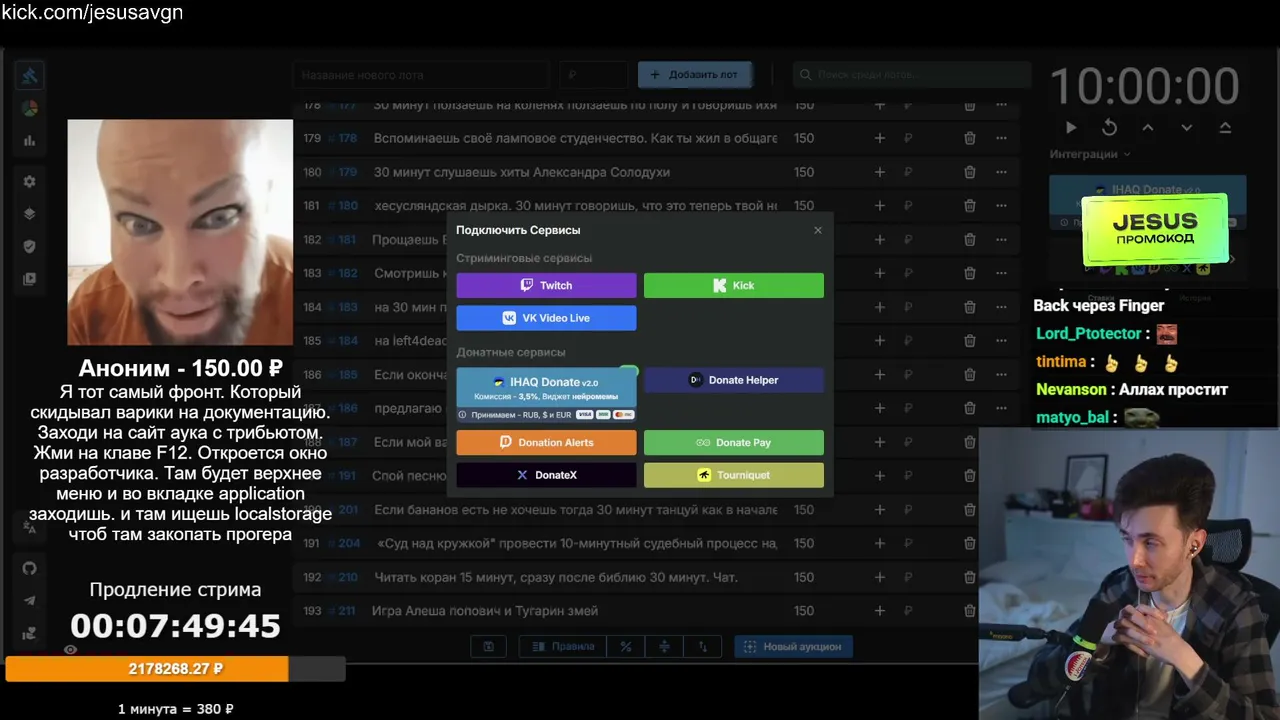The image size is (1280, 720).
Task: Connect the Kick streaming service
Action: tap(734, 285)
